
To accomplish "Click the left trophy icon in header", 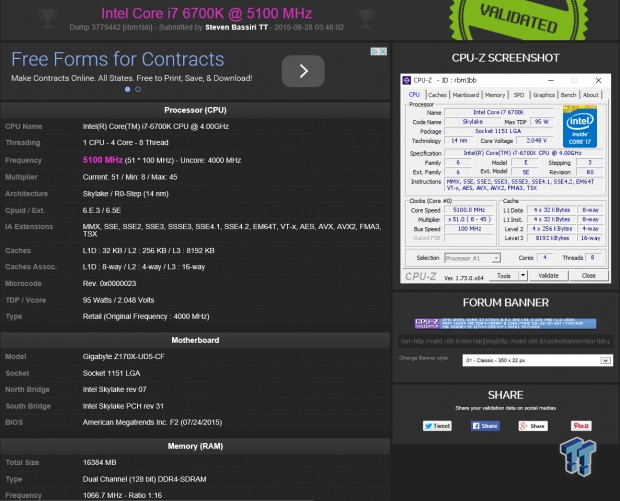I will click(47, 18).
